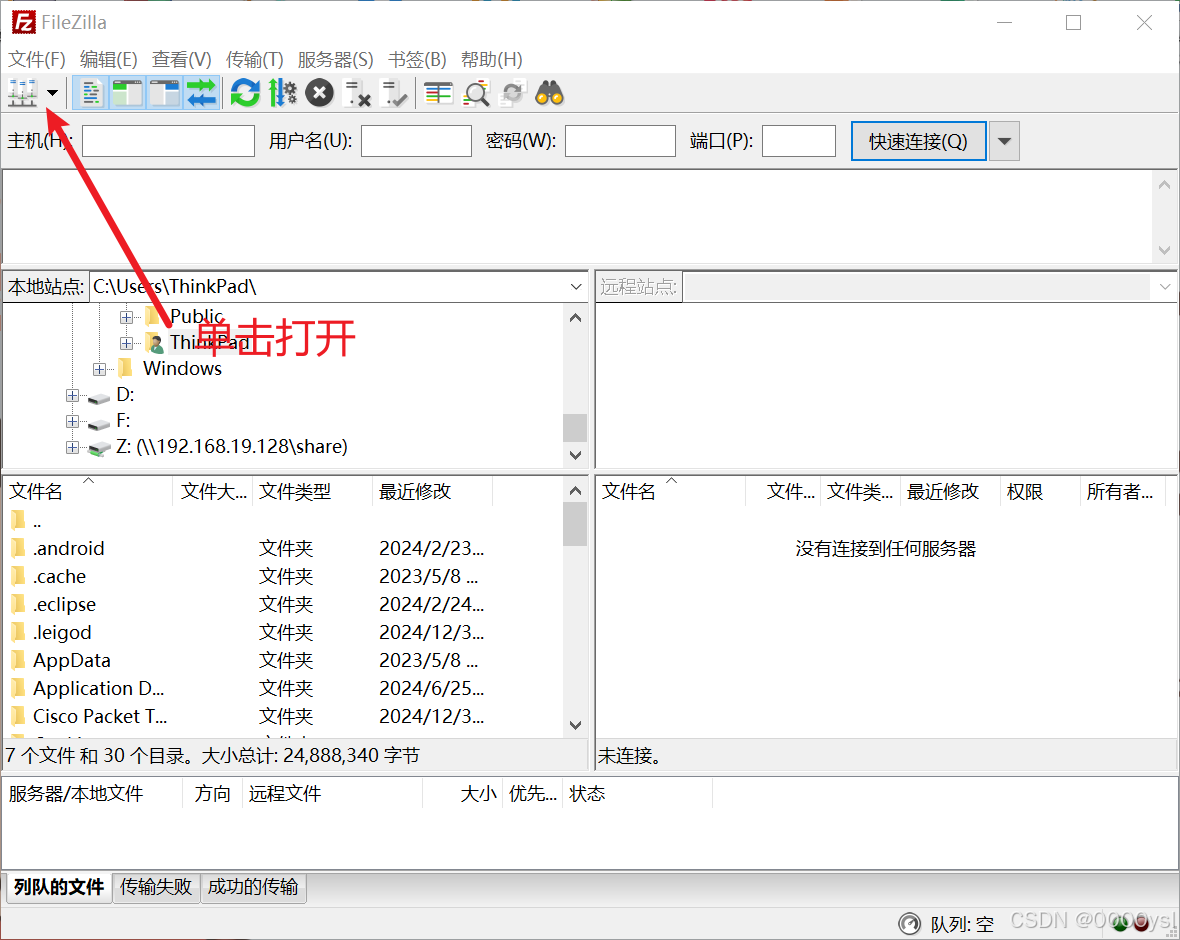Viewport: 1180px width, 940px height.
Task: Select the .android folder row
Action: click(282, 548)
